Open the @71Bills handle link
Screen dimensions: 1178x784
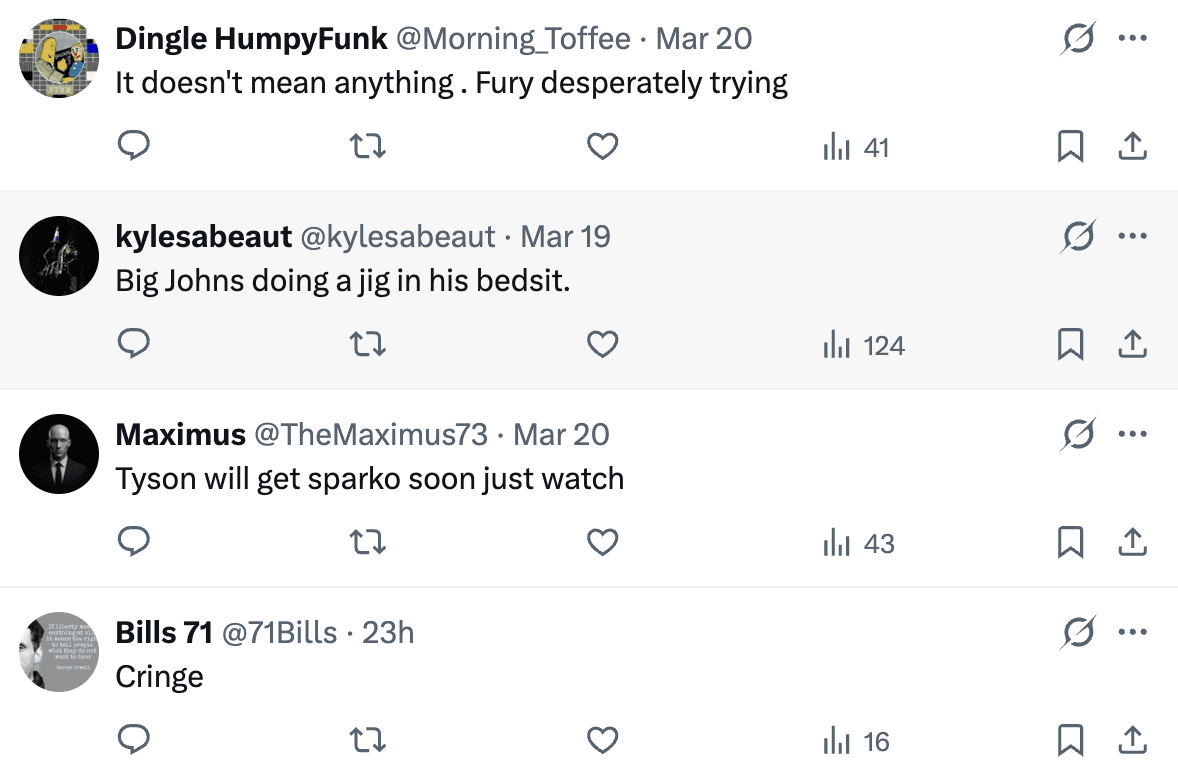(279, 633)
